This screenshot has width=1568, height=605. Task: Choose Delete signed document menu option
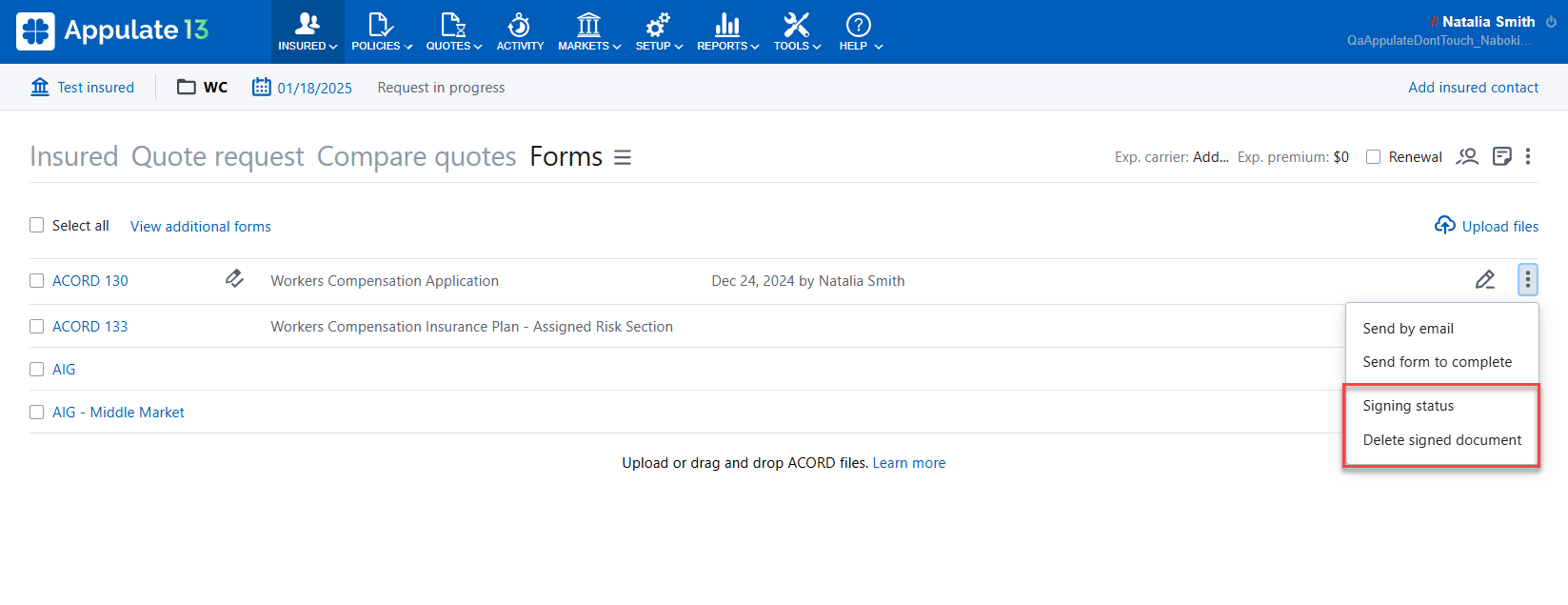point(1441,440)
